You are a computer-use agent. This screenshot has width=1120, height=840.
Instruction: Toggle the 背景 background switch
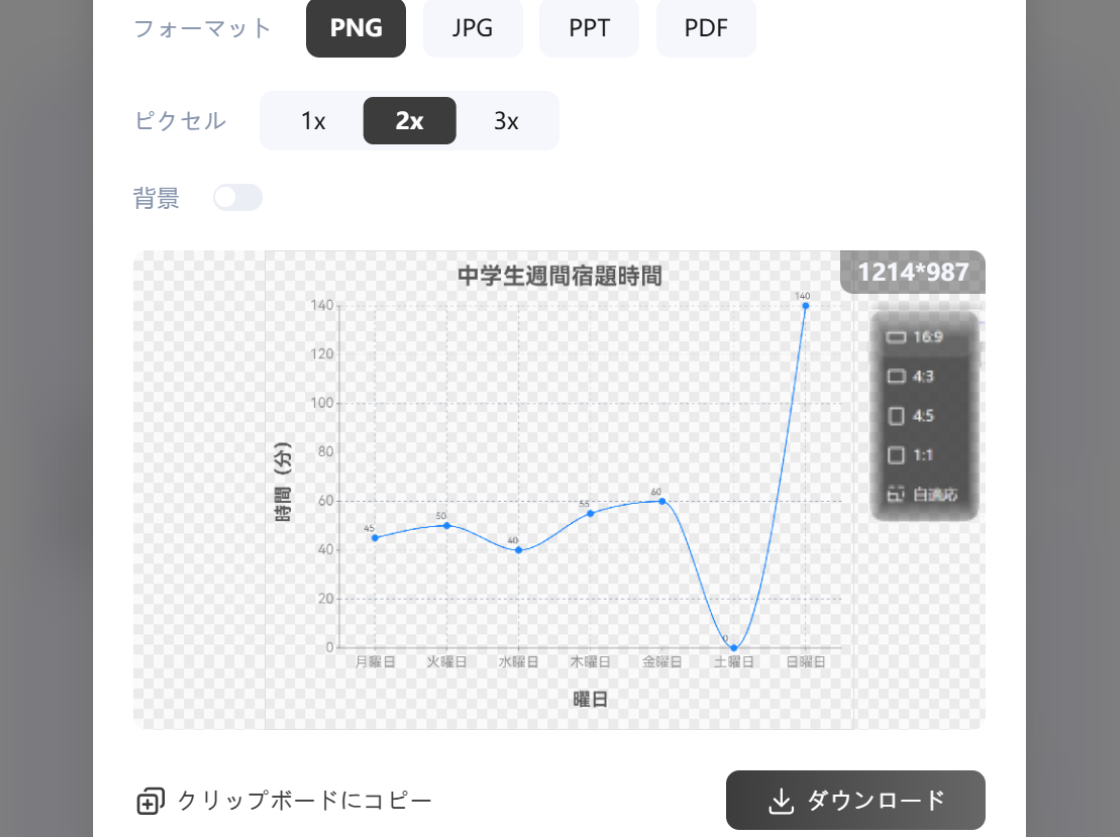point(238,198)
